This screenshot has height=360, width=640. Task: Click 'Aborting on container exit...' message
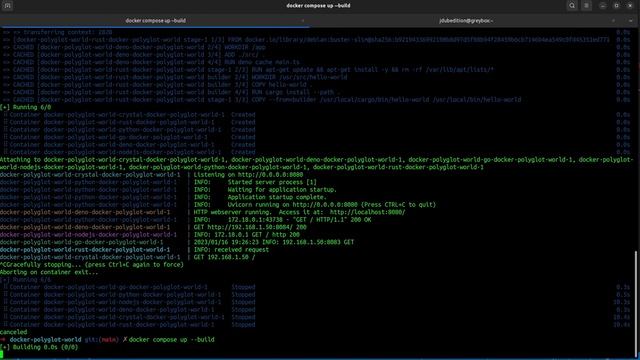(x=49, y=272)
